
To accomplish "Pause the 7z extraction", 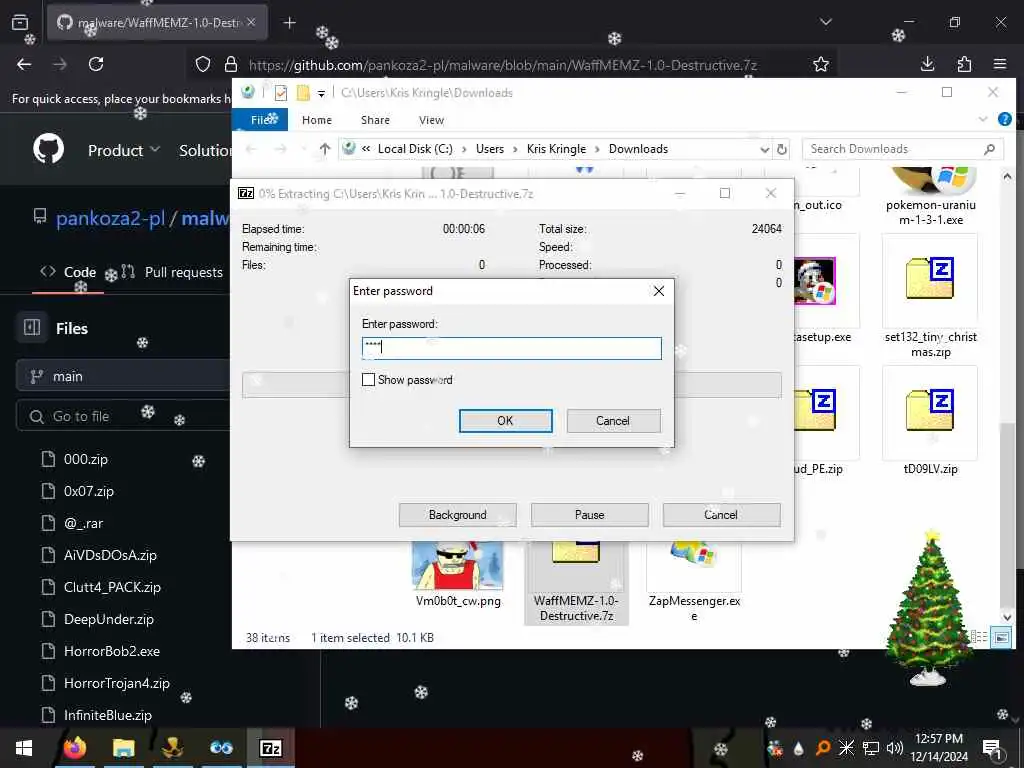I will tap(590, 515).
